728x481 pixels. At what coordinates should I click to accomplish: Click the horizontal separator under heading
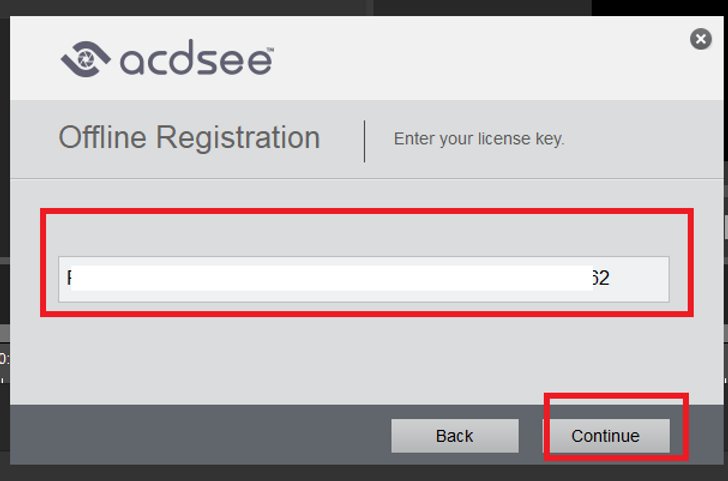[x=367, y=178]
